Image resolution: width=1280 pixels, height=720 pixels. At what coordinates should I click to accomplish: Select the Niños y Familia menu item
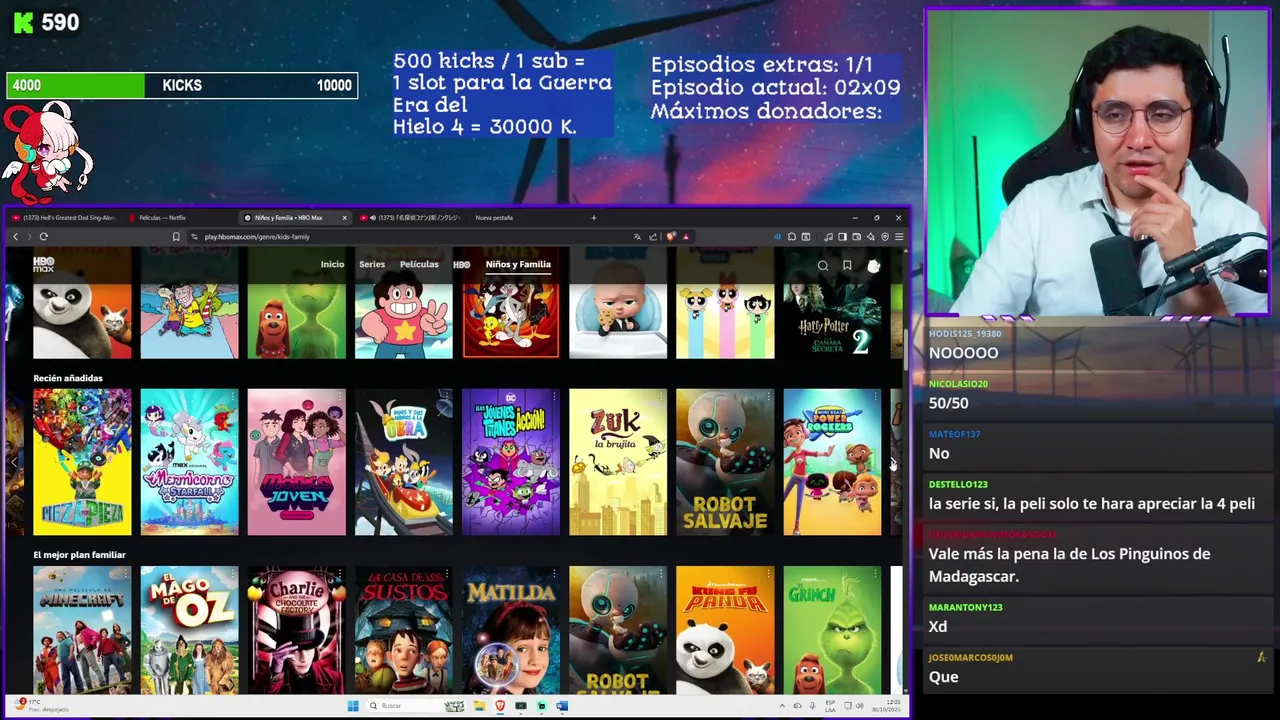[x=518, y=265]
